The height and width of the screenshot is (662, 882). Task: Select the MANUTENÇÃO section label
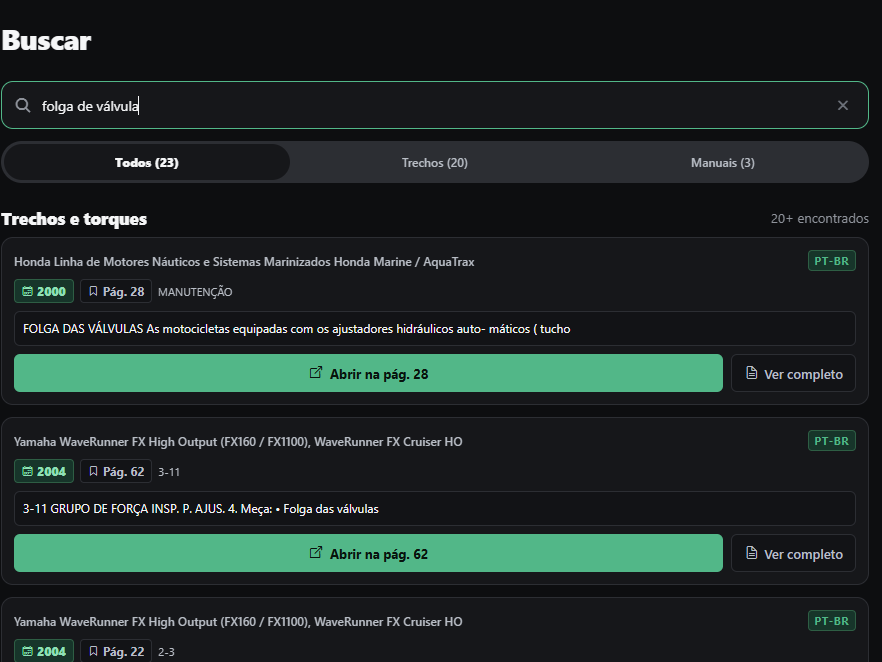click(195, 292)
